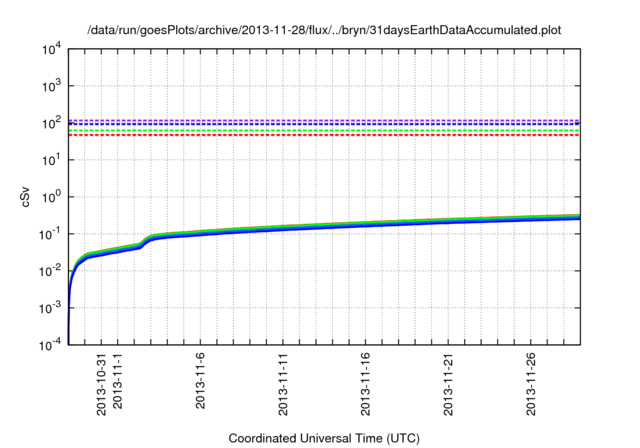Click the 10^-1 y-axis tick label
Image resolution: width=640 pixels, height=448 pixels.
click(x=52, y=234)
